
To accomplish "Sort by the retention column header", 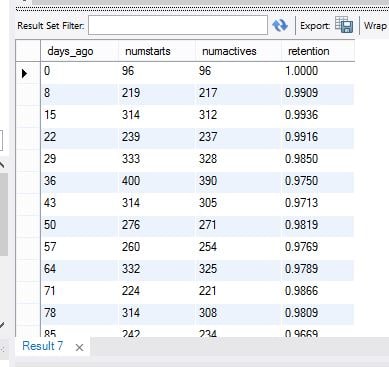I will pyautogui.click(x=318, y=51).
